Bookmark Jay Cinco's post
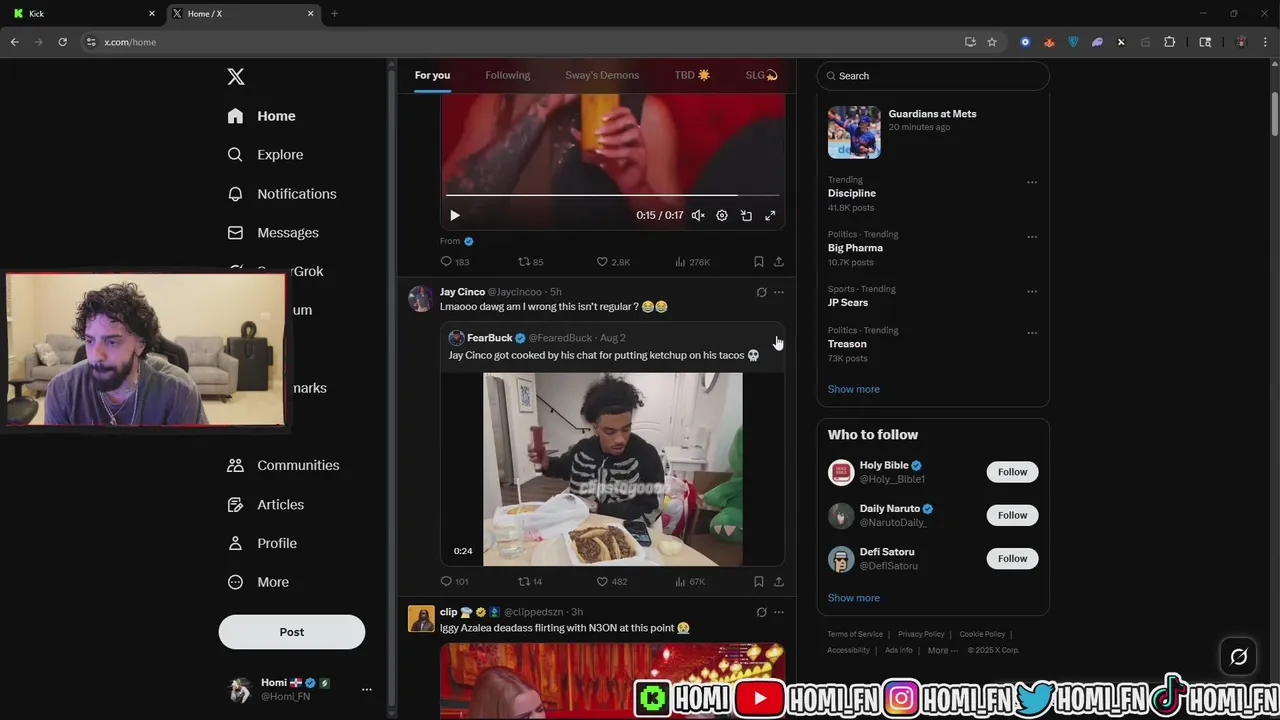Viewport: 1280px width, 720px height. point(759,581)
